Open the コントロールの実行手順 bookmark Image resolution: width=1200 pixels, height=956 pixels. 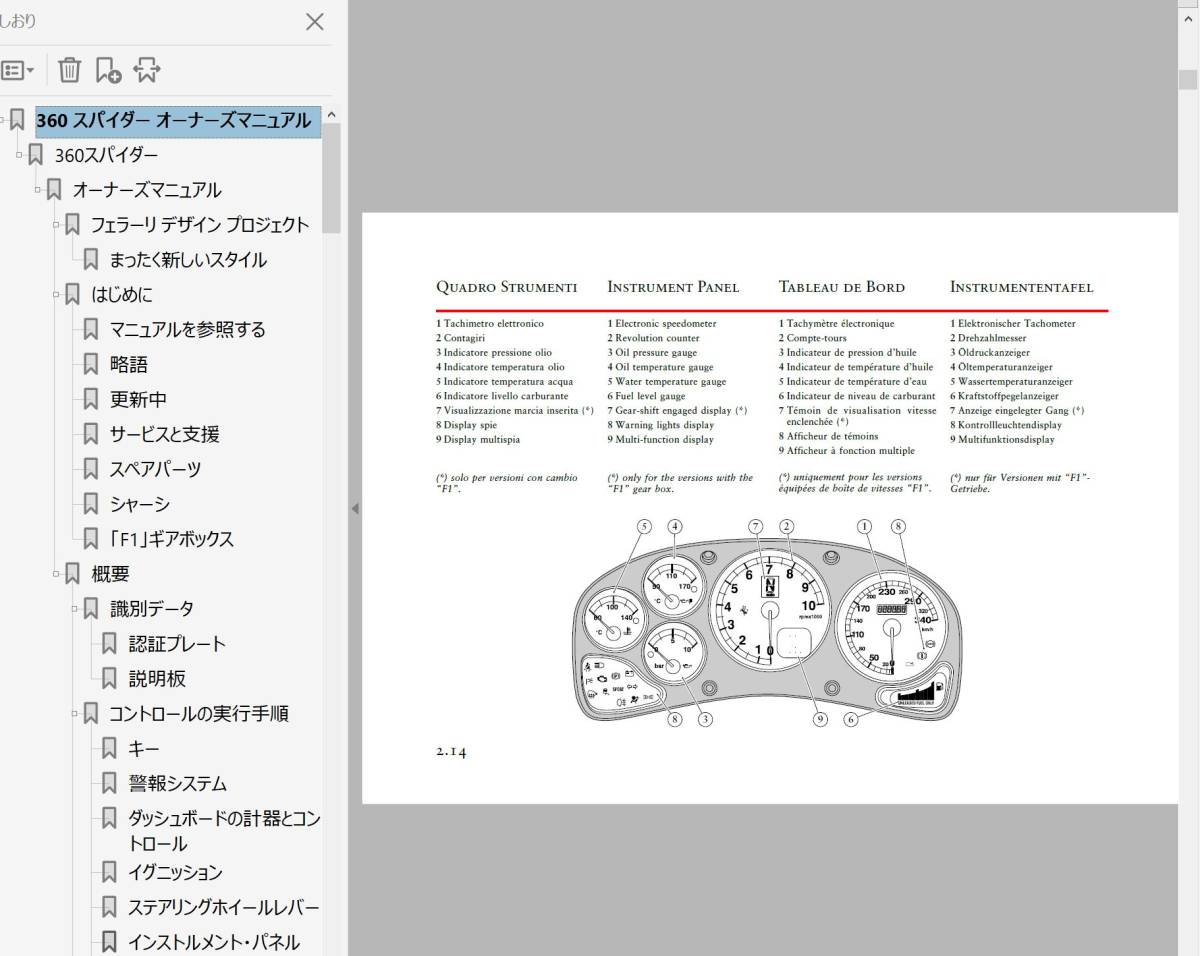(x=199, y=714)
